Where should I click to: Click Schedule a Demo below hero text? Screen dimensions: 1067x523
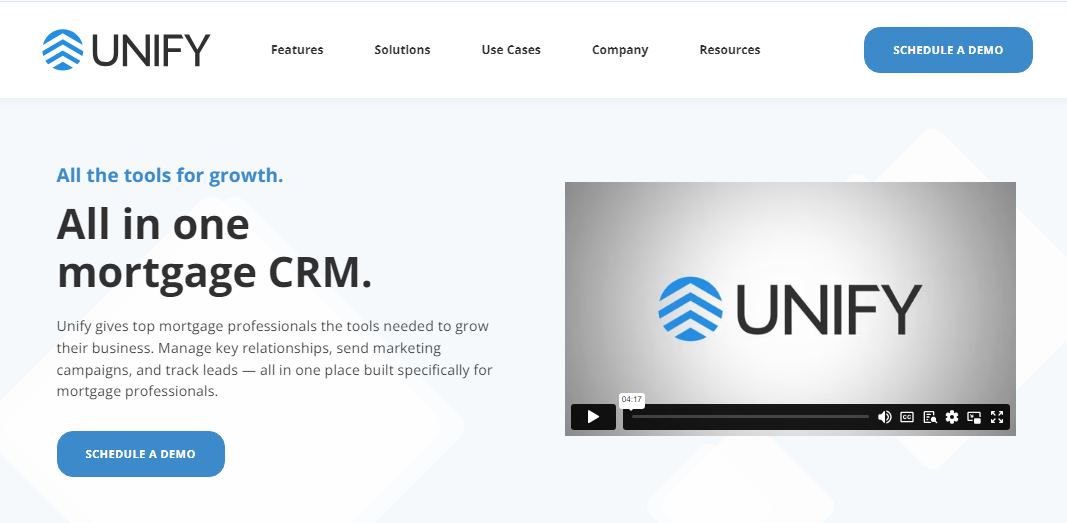(141, 454)
